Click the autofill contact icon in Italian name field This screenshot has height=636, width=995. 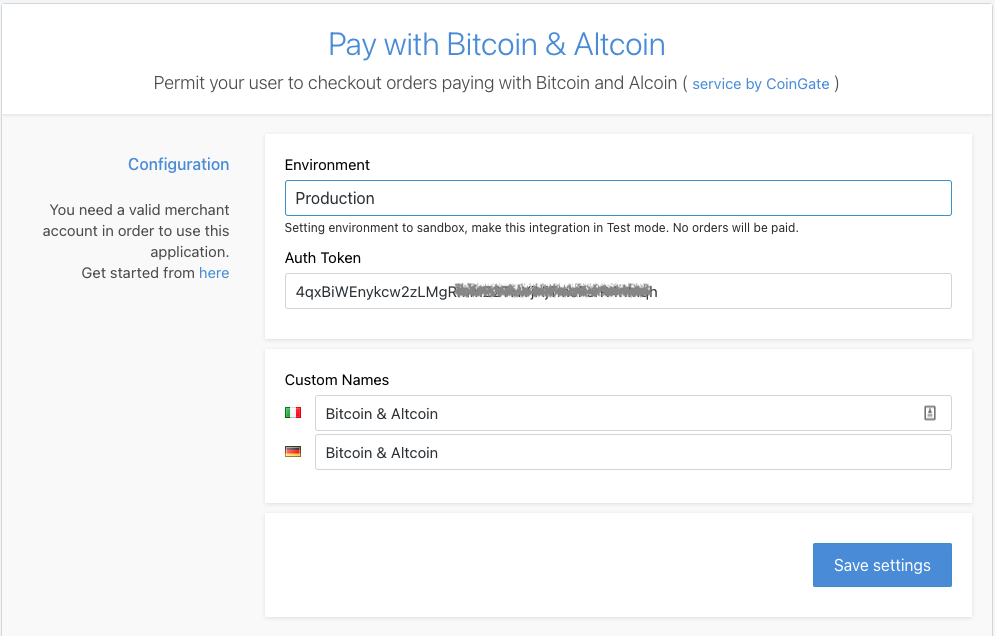point(930,413)
